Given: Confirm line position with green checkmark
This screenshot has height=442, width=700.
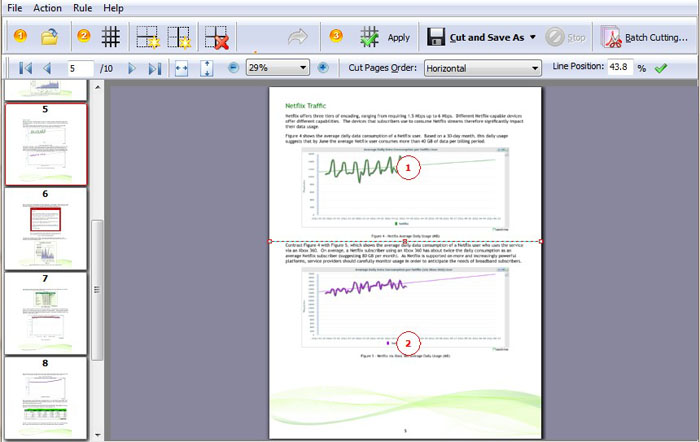Looking at the screenshot, I should (661, 68).
